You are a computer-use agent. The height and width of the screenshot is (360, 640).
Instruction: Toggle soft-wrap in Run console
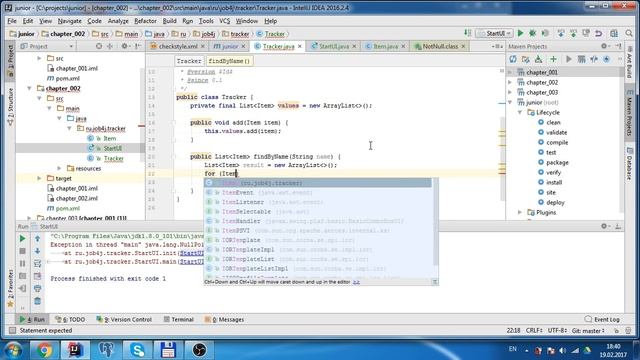pyautogui.click(x=37, y=264)
